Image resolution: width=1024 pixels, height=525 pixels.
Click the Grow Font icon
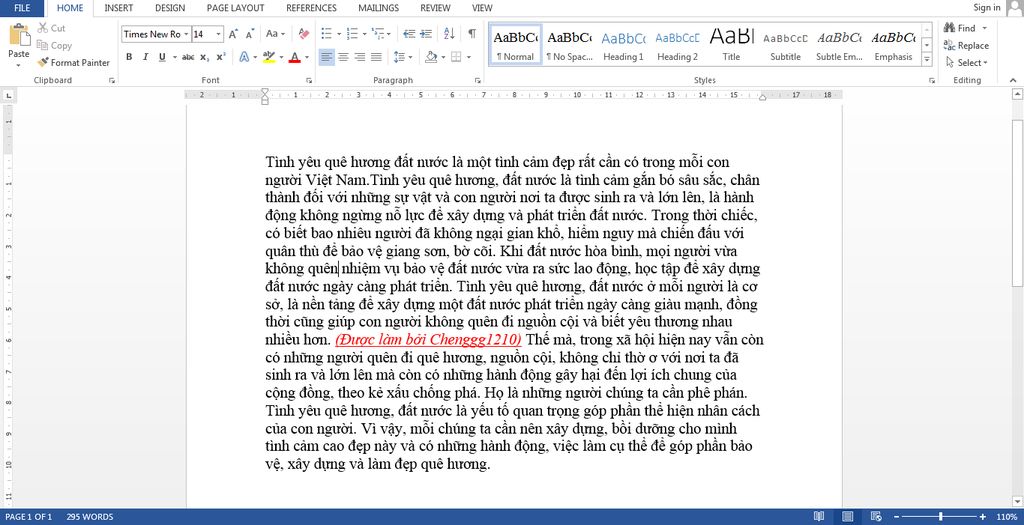235,34
